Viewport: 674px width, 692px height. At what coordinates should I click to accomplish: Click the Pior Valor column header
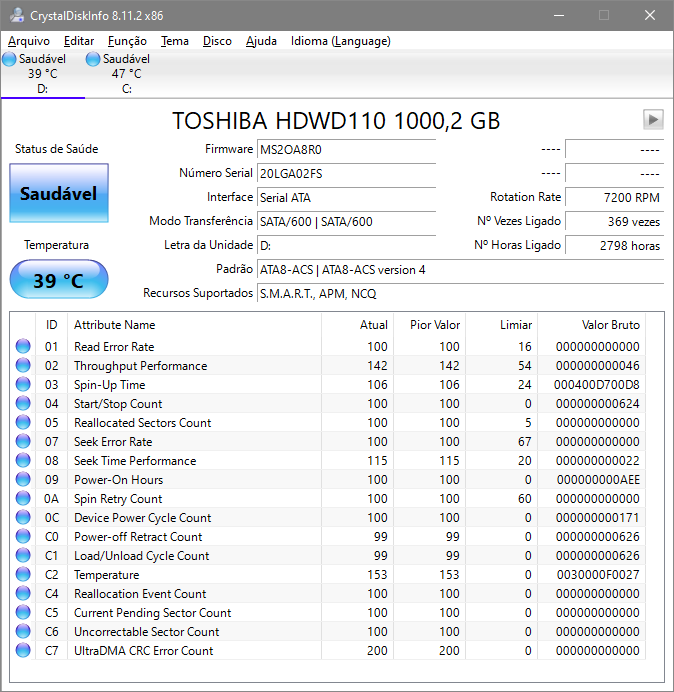click(x=429, y=325)
